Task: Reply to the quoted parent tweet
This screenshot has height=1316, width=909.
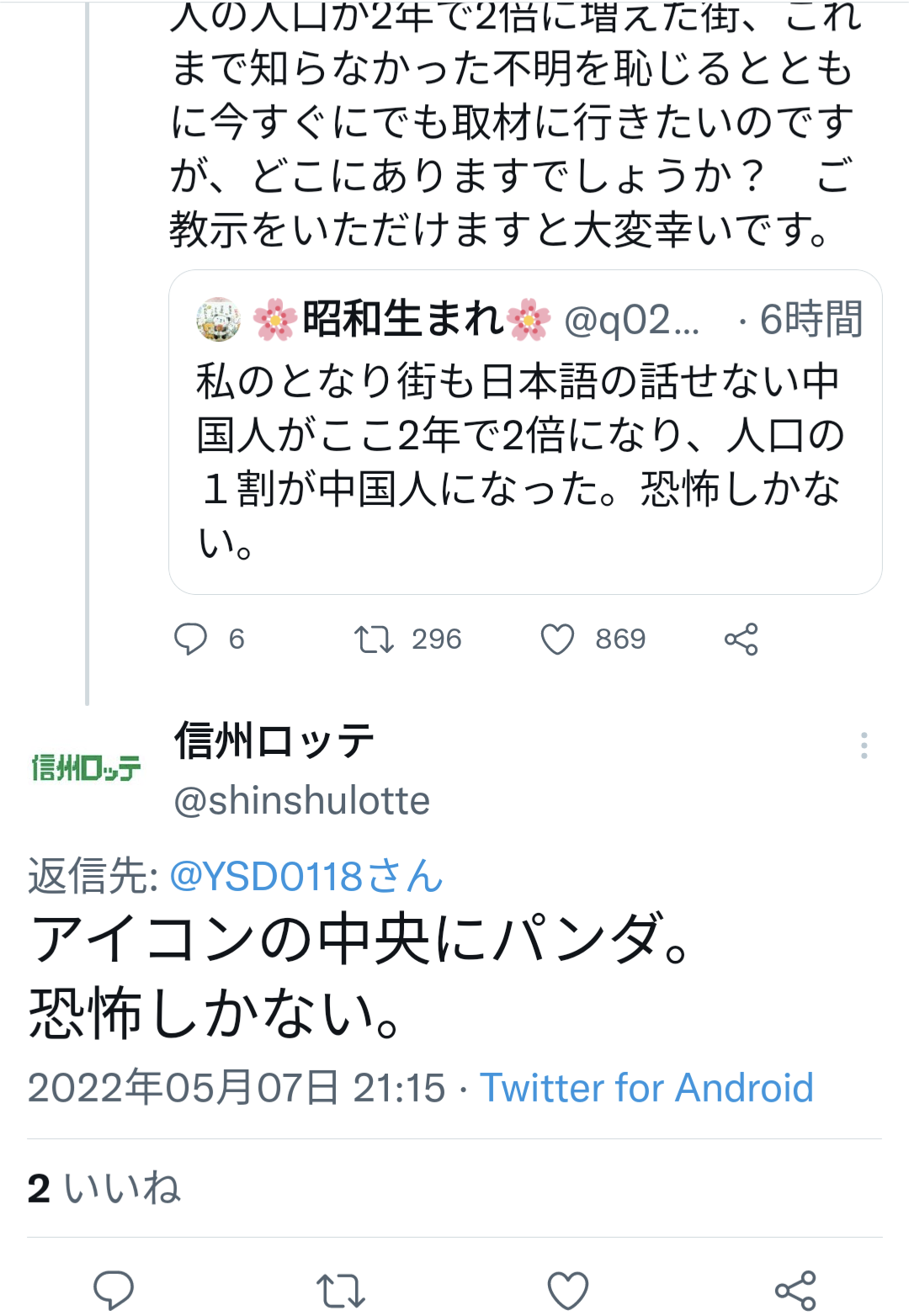Action: coord(191,639)
